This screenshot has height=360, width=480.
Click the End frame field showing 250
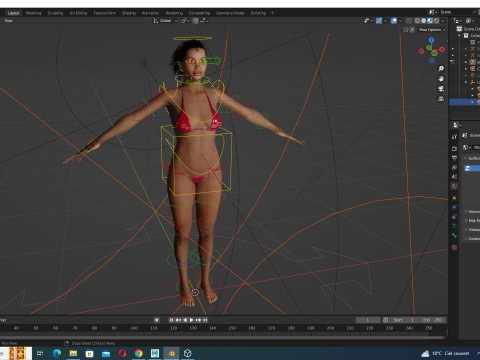tap(432, 320)
